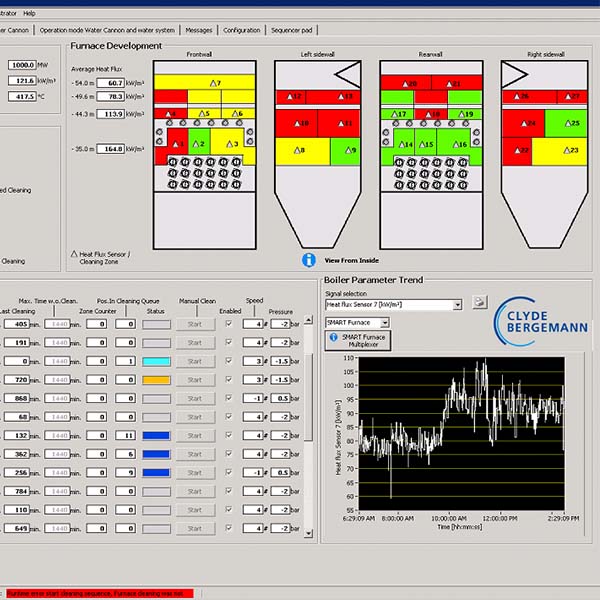The width and height of the screenshot is (600, 600).
Task: Click the pressure field in the 868 min row
Action: pyautogui.click(x=280, y=398)
